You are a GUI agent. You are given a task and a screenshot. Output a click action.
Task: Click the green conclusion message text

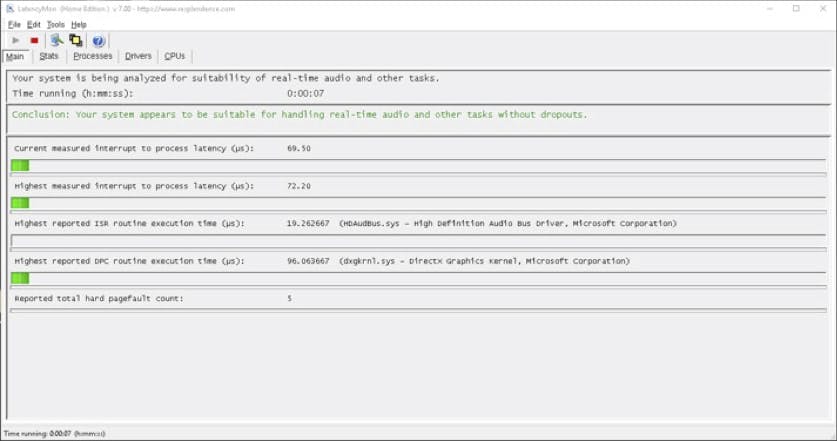pyautogui.click(x=300, y=114)
